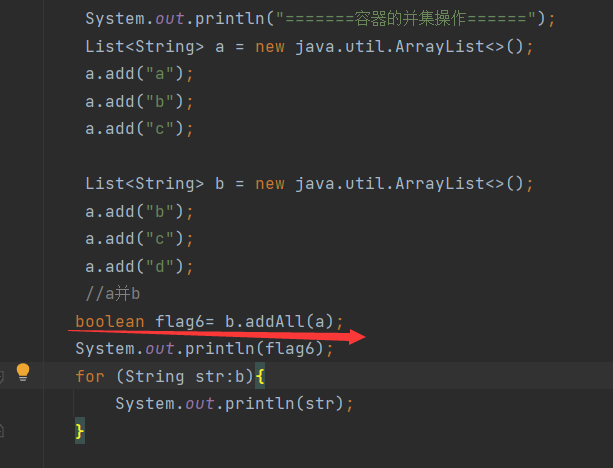The width and height of the screenshot is (613, 468).
Task: Click the "boolean" keyword
Action: pyautogui.click(x=110, y=321)
